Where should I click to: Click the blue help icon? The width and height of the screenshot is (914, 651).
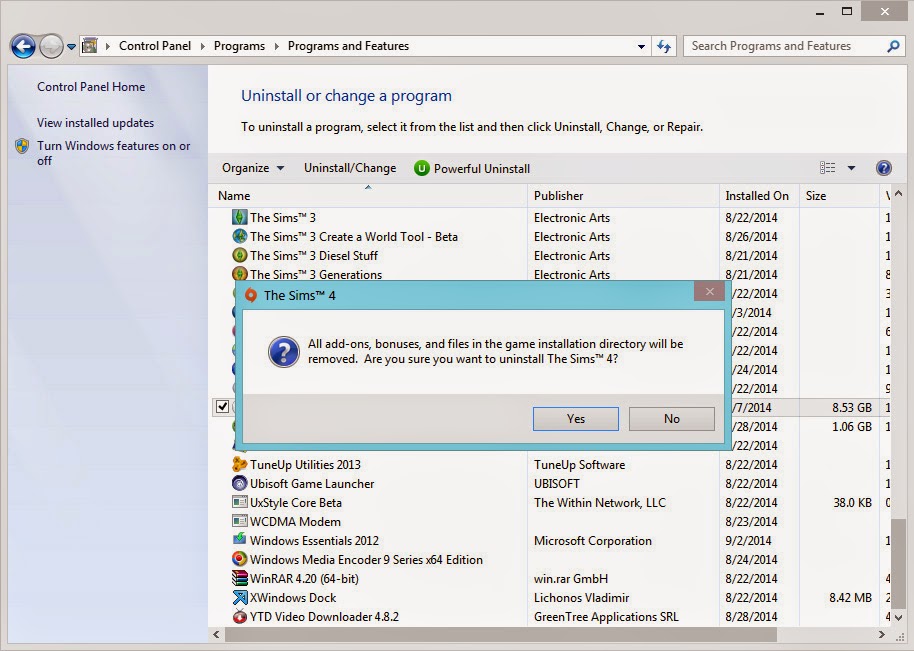coord(884,168)
